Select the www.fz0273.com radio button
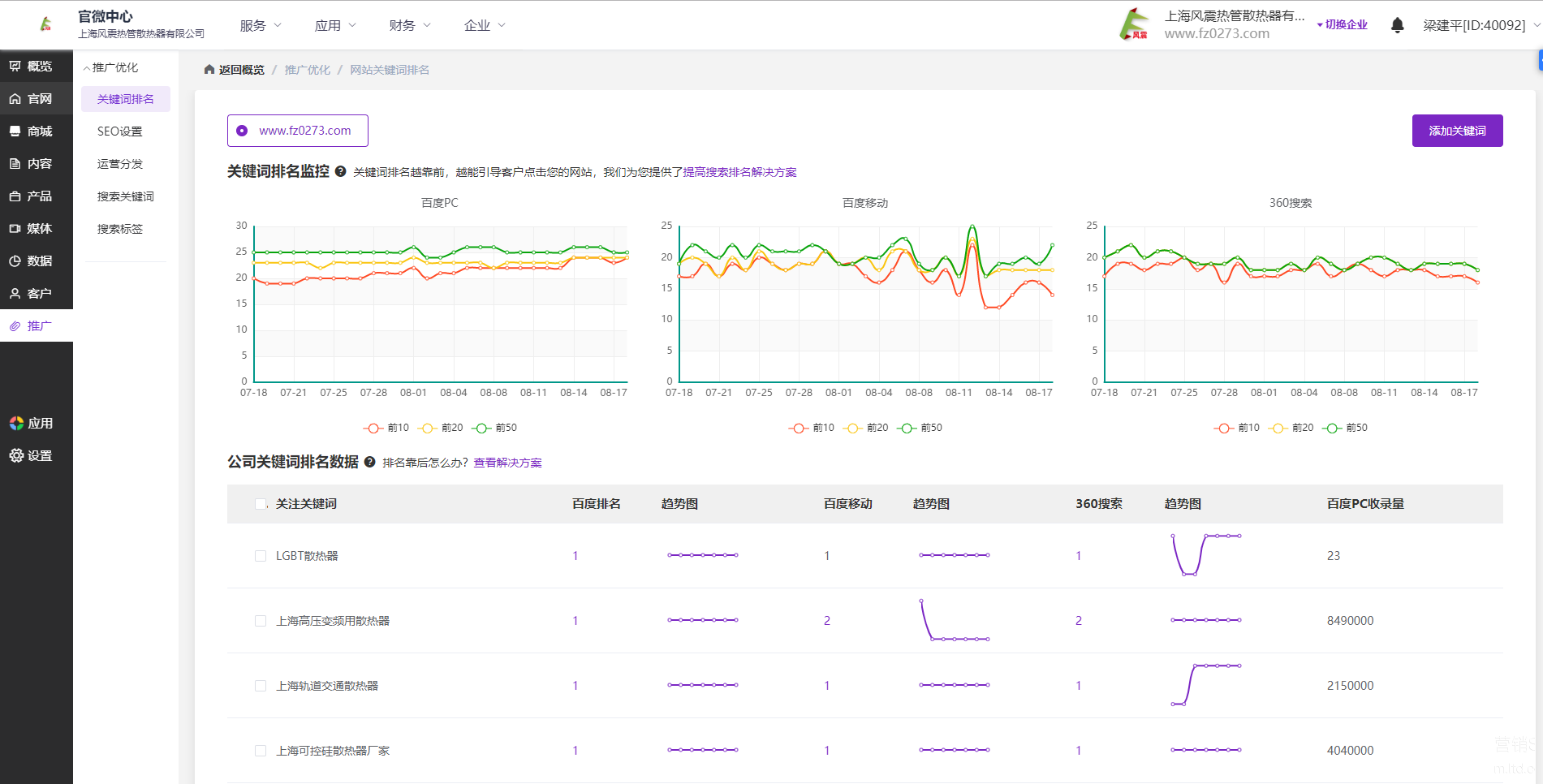Image resolution: width=1543 pixels, height=784 pixels. click(242, 131)
